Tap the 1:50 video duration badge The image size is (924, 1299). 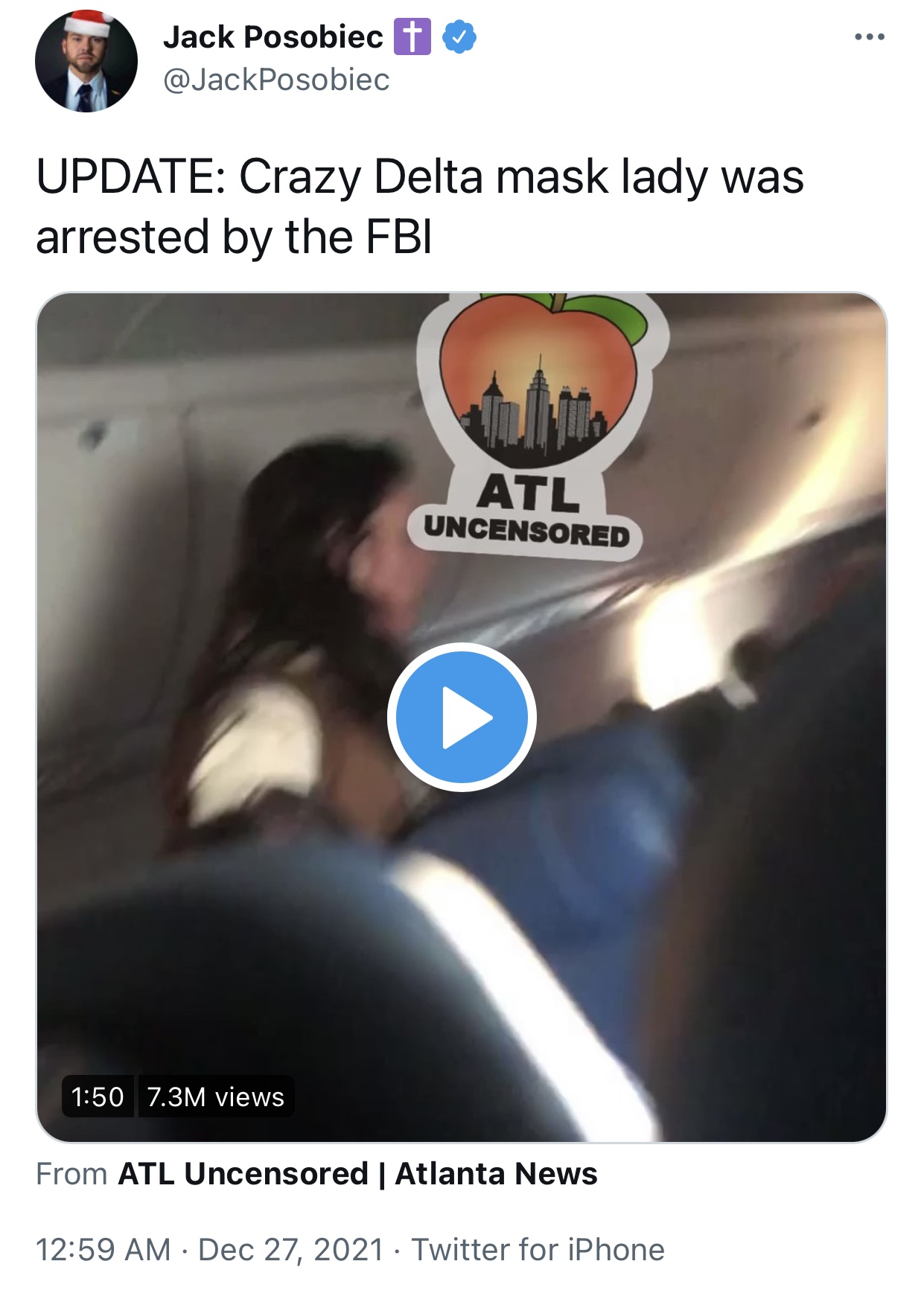(x=98, y=1097)
